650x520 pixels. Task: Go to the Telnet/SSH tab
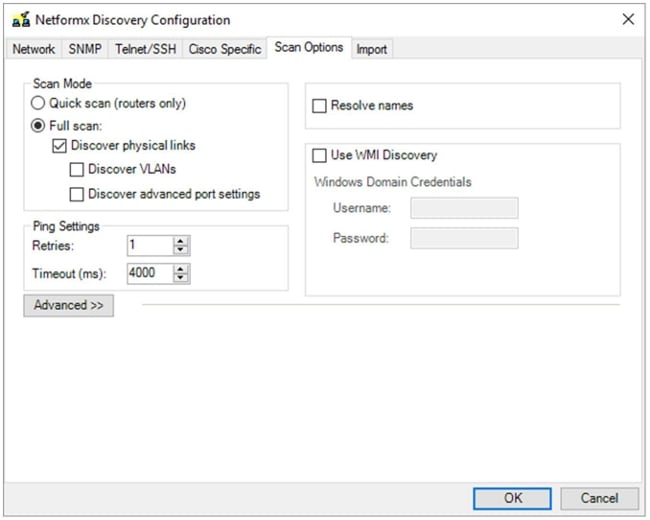click(146, 49)
